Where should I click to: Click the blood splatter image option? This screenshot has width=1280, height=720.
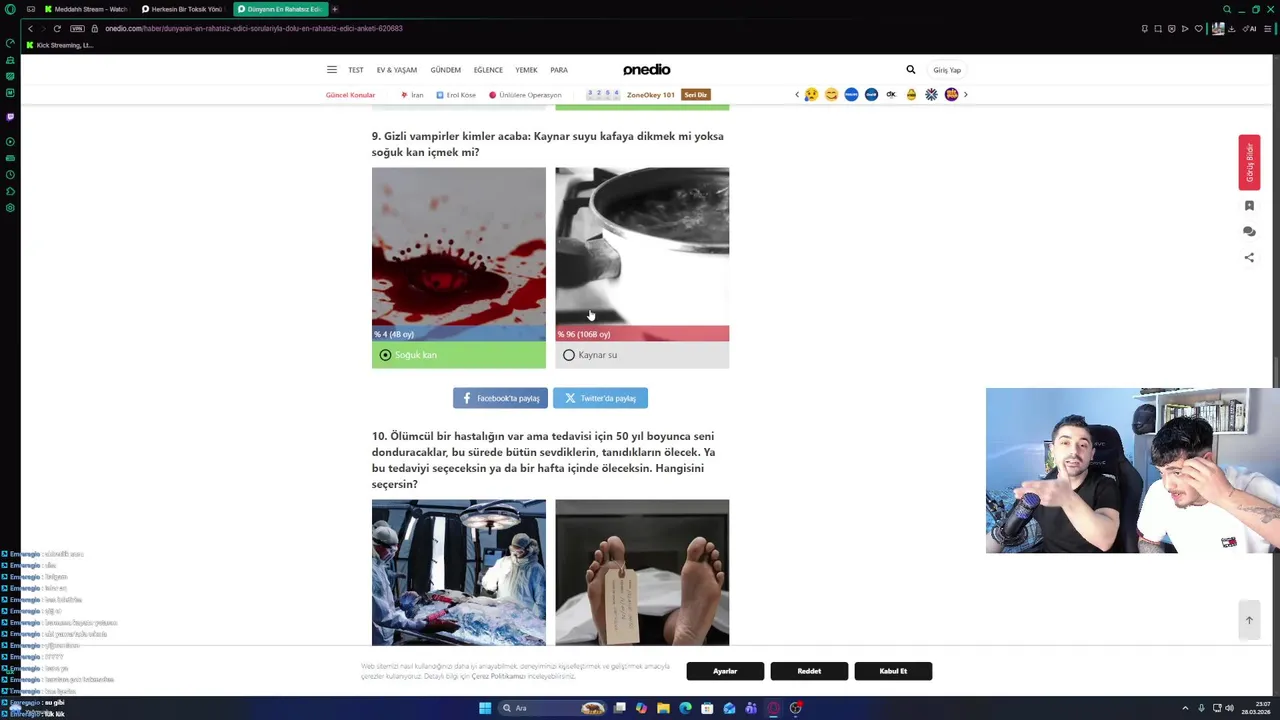click(x=459, y=254)
